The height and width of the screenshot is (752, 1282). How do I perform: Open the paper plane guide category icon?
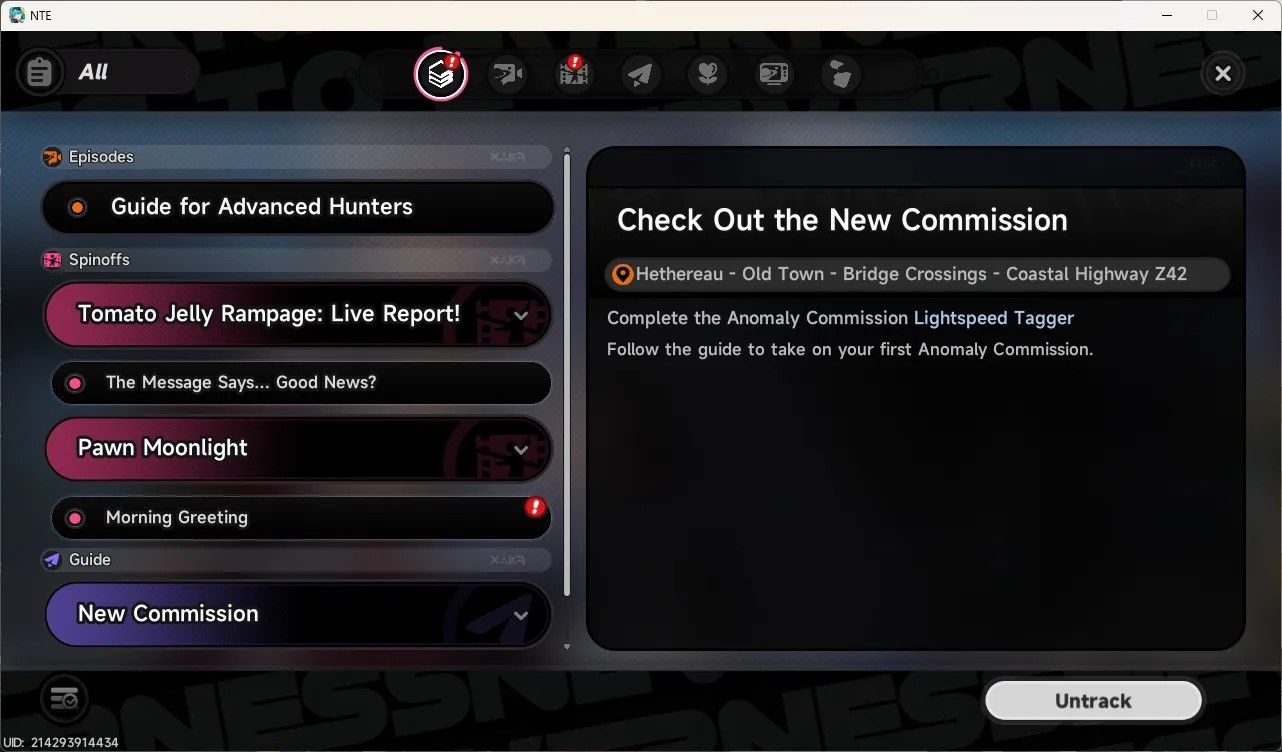641,74
